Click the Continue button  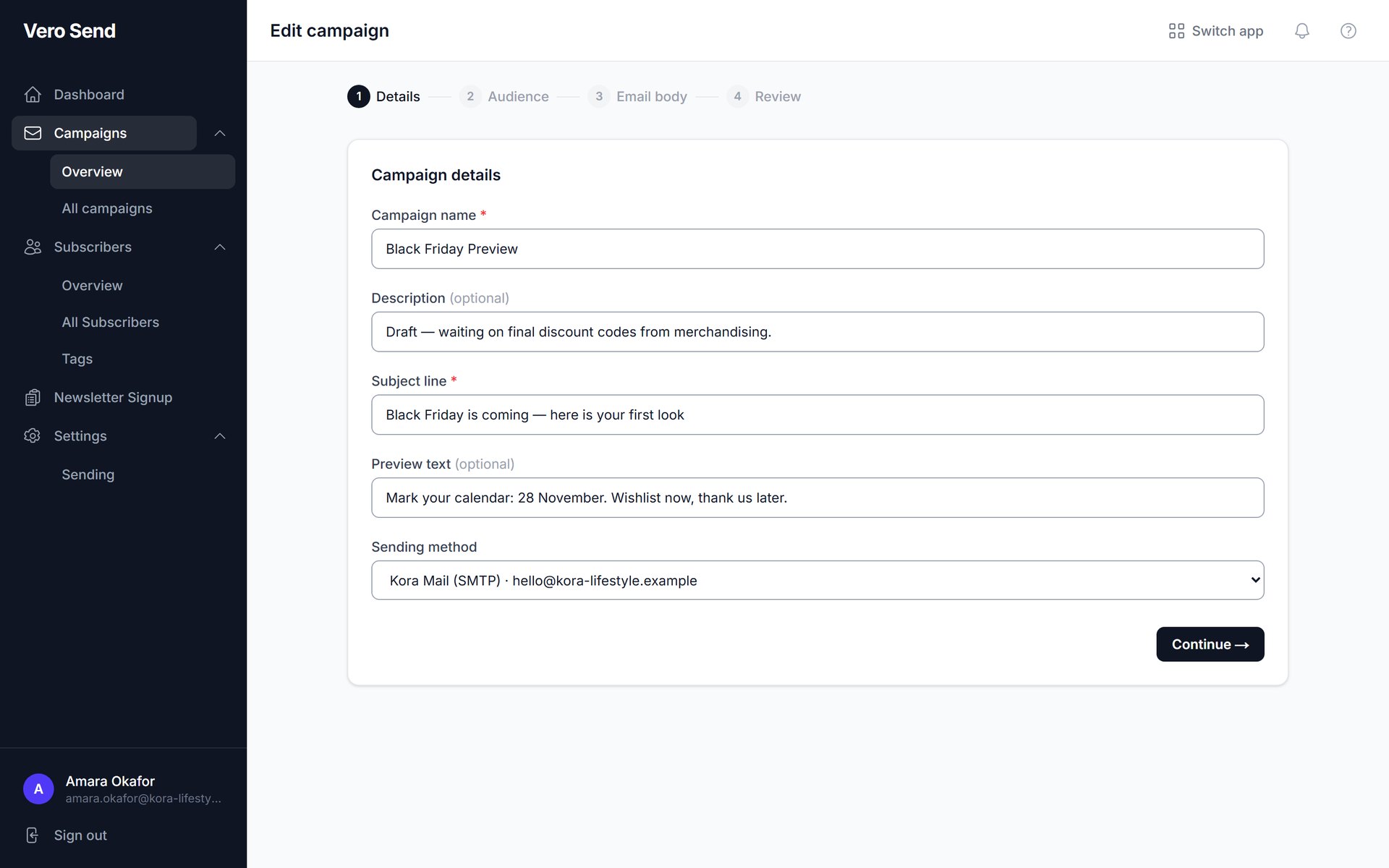1210,644
